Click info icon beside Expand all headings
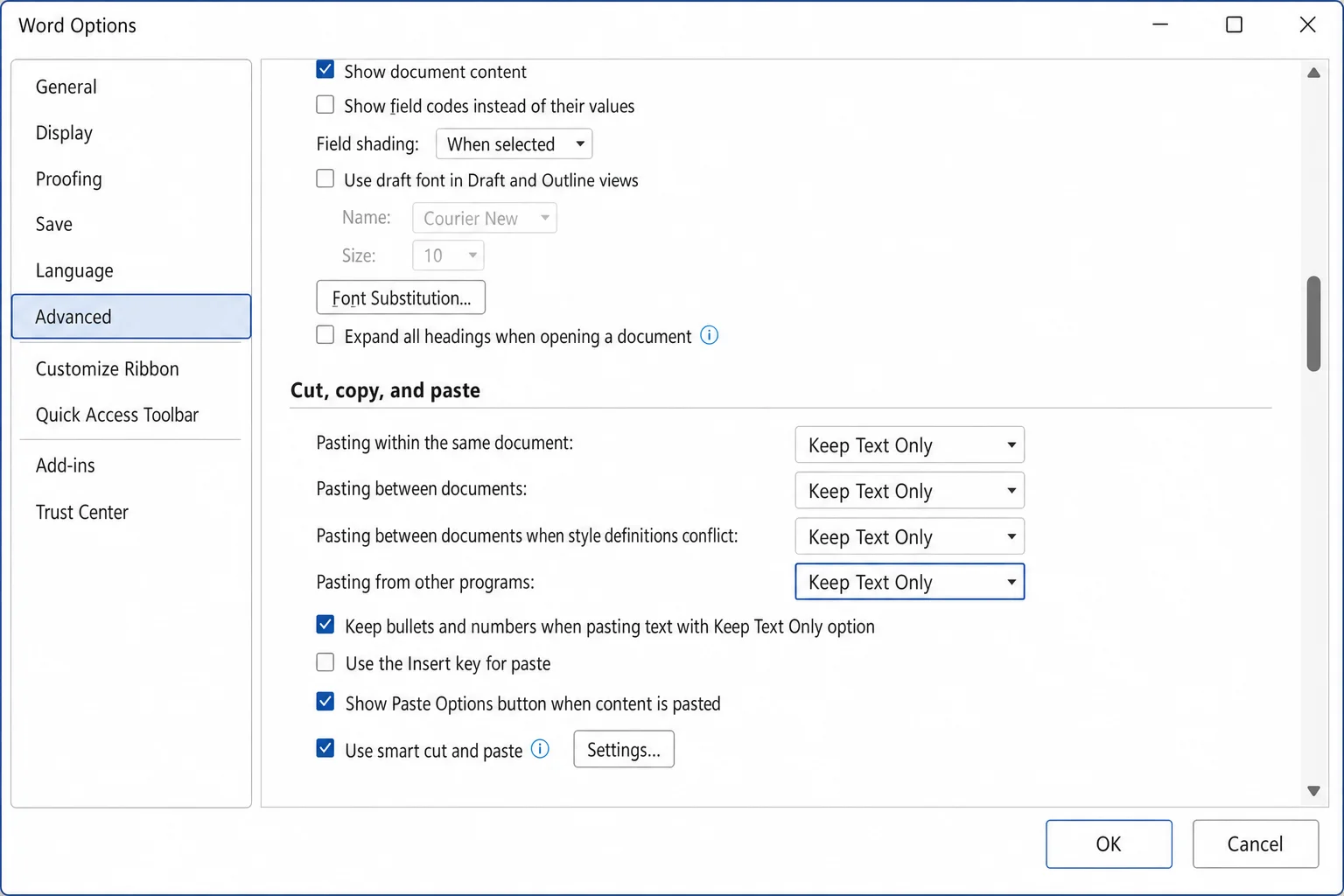This screenshot has width=1344, height=896. coord(710,335)
